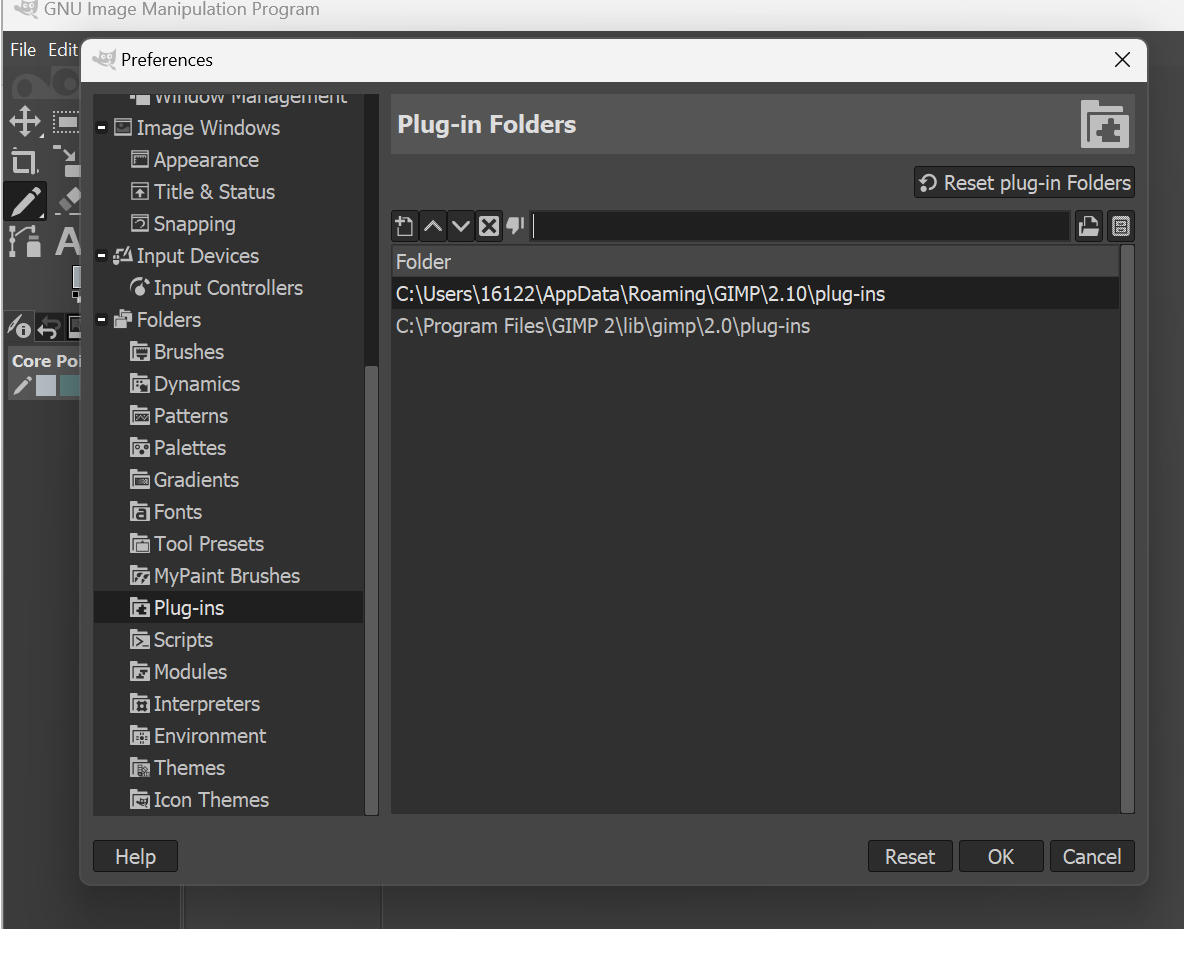Open Brushes folder settings
Image resolution: width=1184 pixels, height=966 pixels.
coord(189,352)
